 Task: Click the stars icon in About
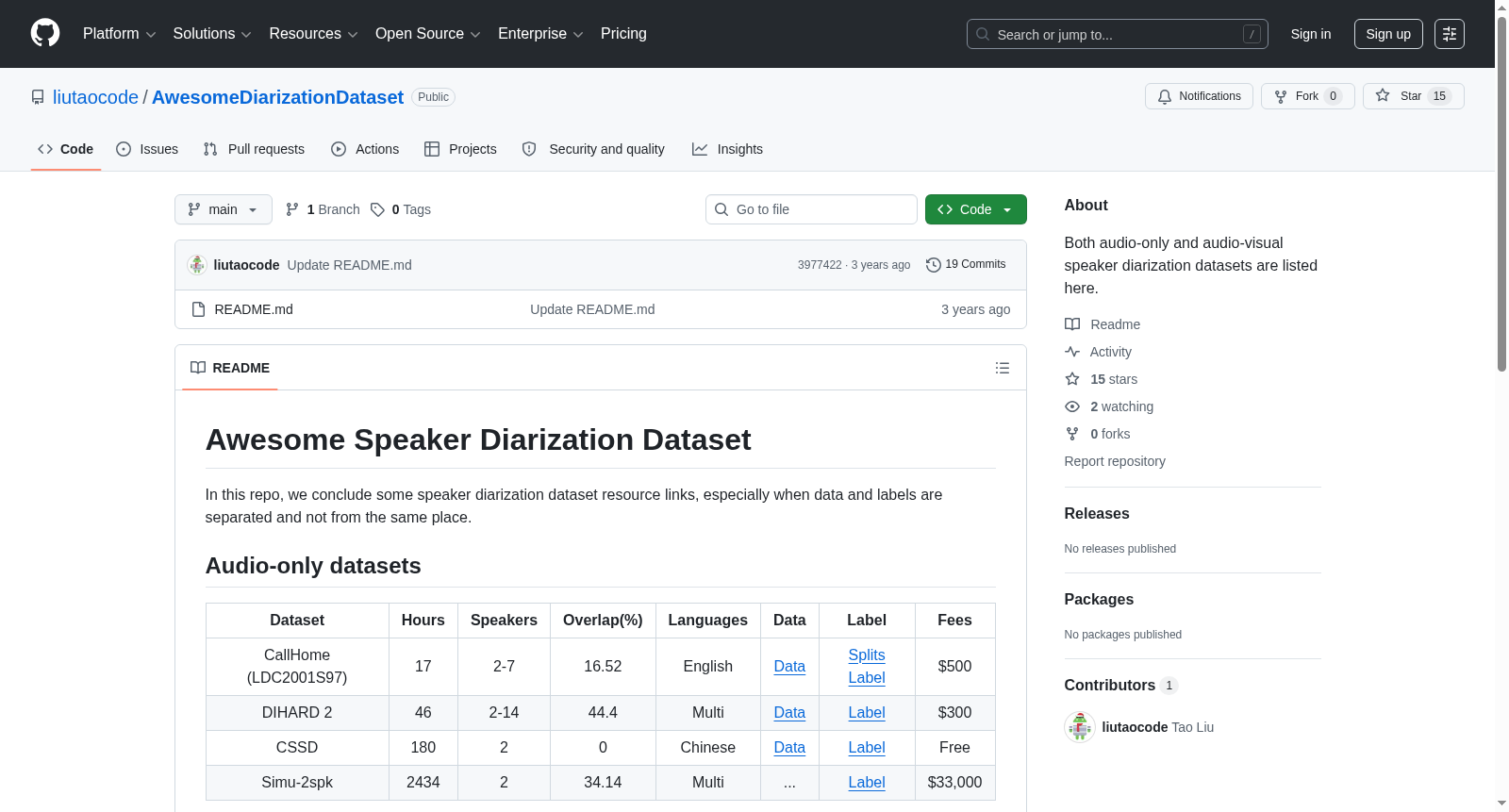[1072, 379]
